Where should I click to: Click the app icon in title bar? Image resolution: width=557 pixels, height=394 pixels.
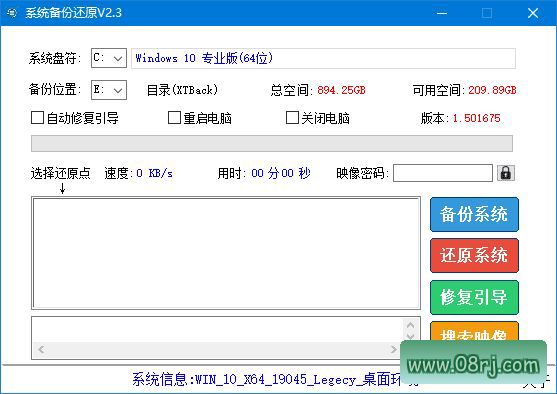(12, 13)
